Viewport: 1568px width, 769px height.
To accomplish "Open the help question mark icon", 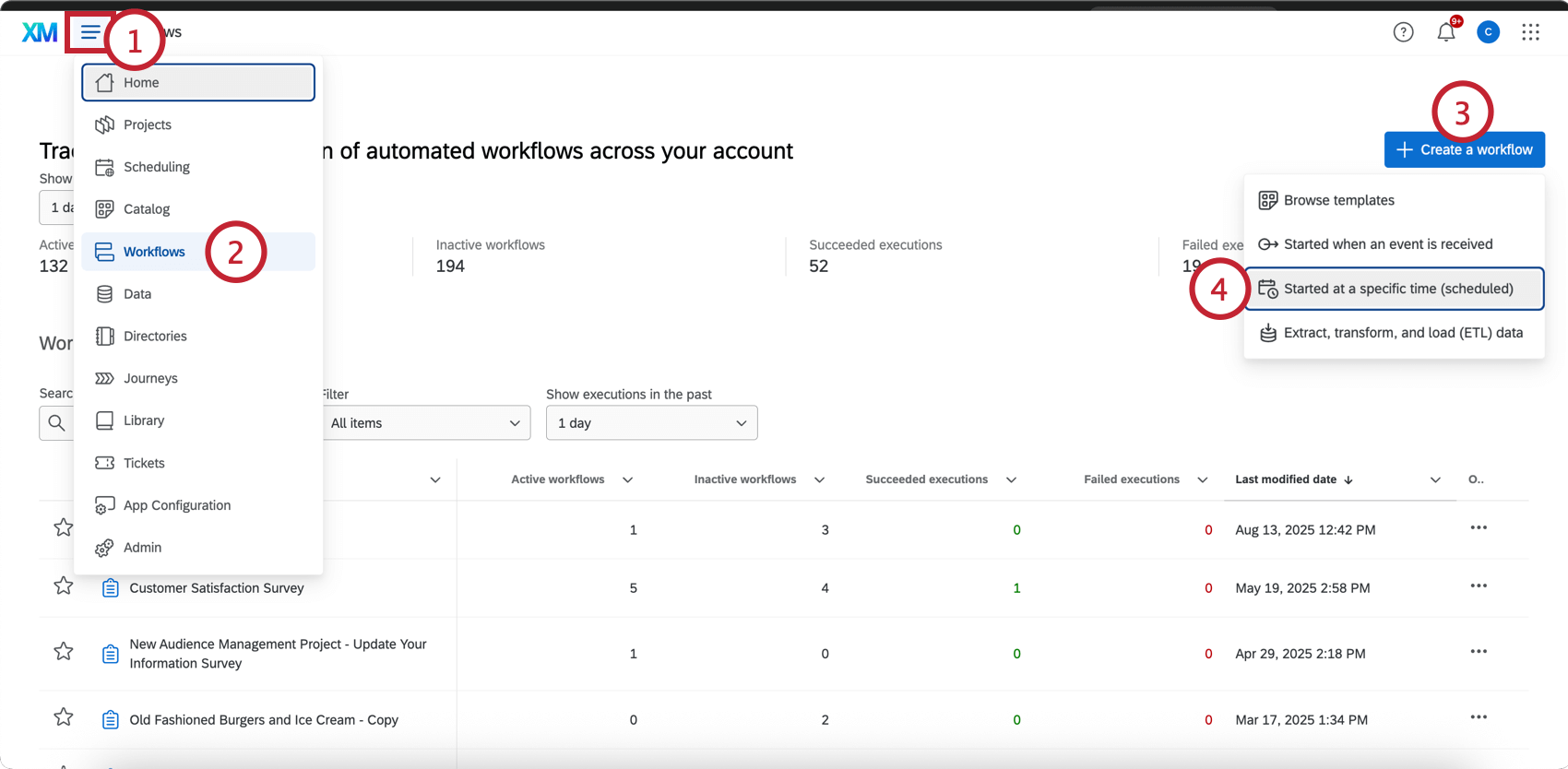I will 1403,32.
